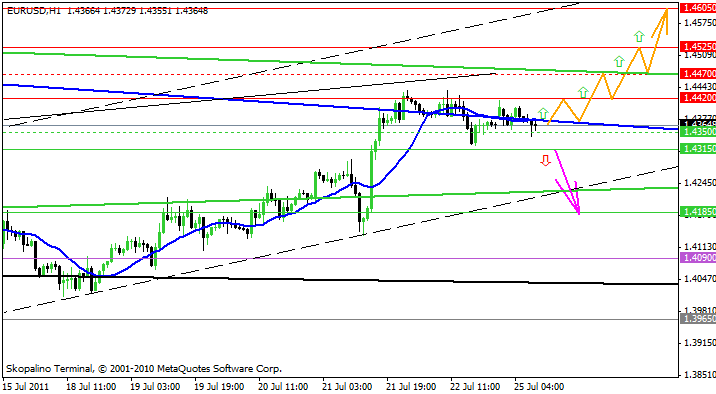Select the red 1.46050 price level label
The image size is (716, 394).
(x=698, y=8)
